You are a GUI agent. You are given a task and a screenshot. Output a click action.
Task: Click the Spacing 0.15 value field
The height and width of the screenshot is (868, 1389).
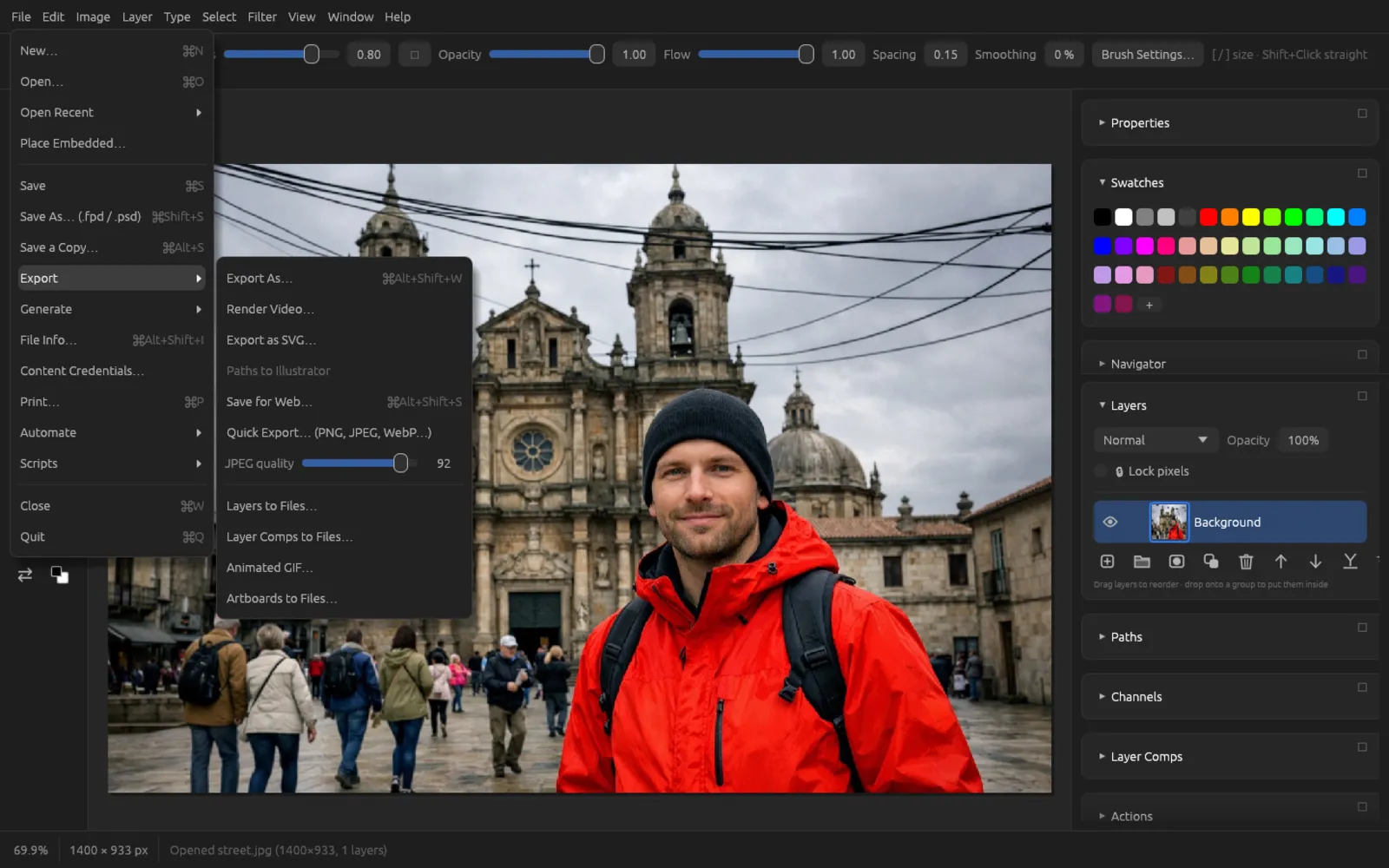click(x=945, y=55)
